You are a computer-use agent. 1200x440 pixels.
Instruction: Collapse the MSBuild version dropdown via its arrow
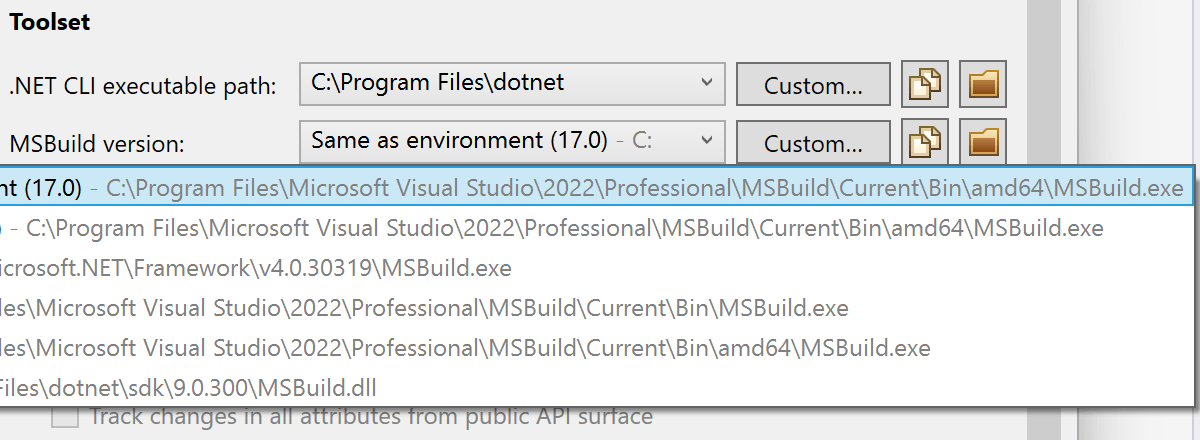click(x=706, y=141)
